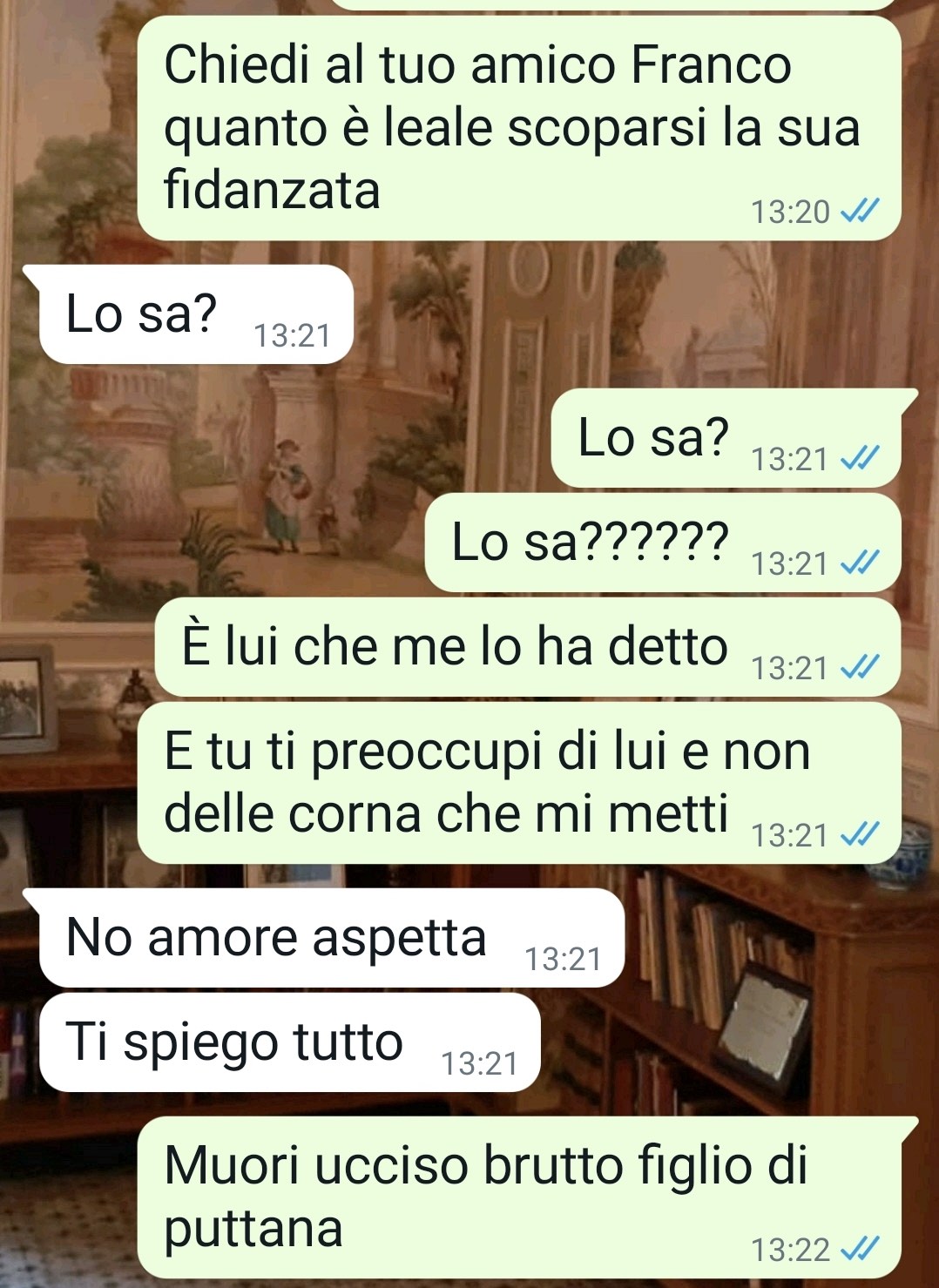Select the 'Chiedi al tuo amico Franco' message bubble
Image resolution: width=939 pixels, height=1288 pixels.
[x=519, y=128]
